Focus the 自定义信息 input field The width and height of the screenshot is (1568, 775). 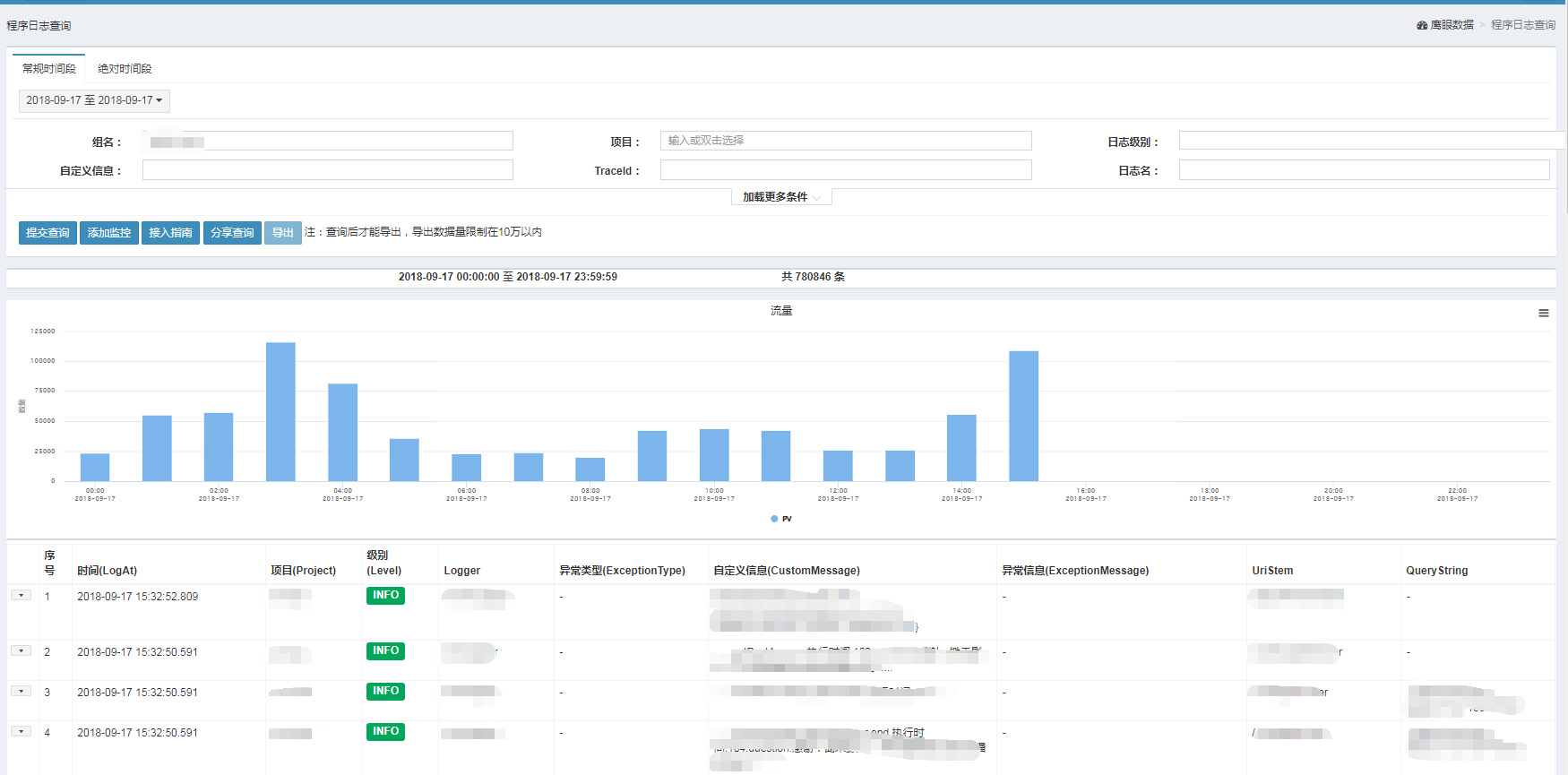328,169
